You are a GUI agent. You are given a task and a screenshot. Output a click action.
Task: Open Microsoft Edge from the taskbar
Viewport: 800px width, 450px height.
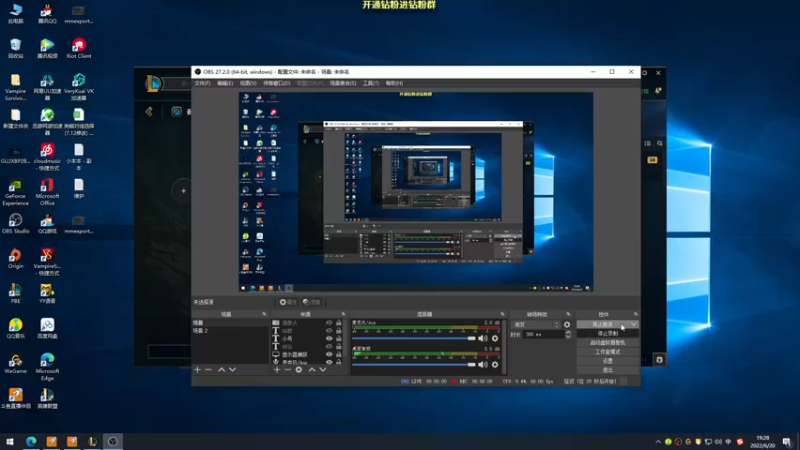click(31, 441)
